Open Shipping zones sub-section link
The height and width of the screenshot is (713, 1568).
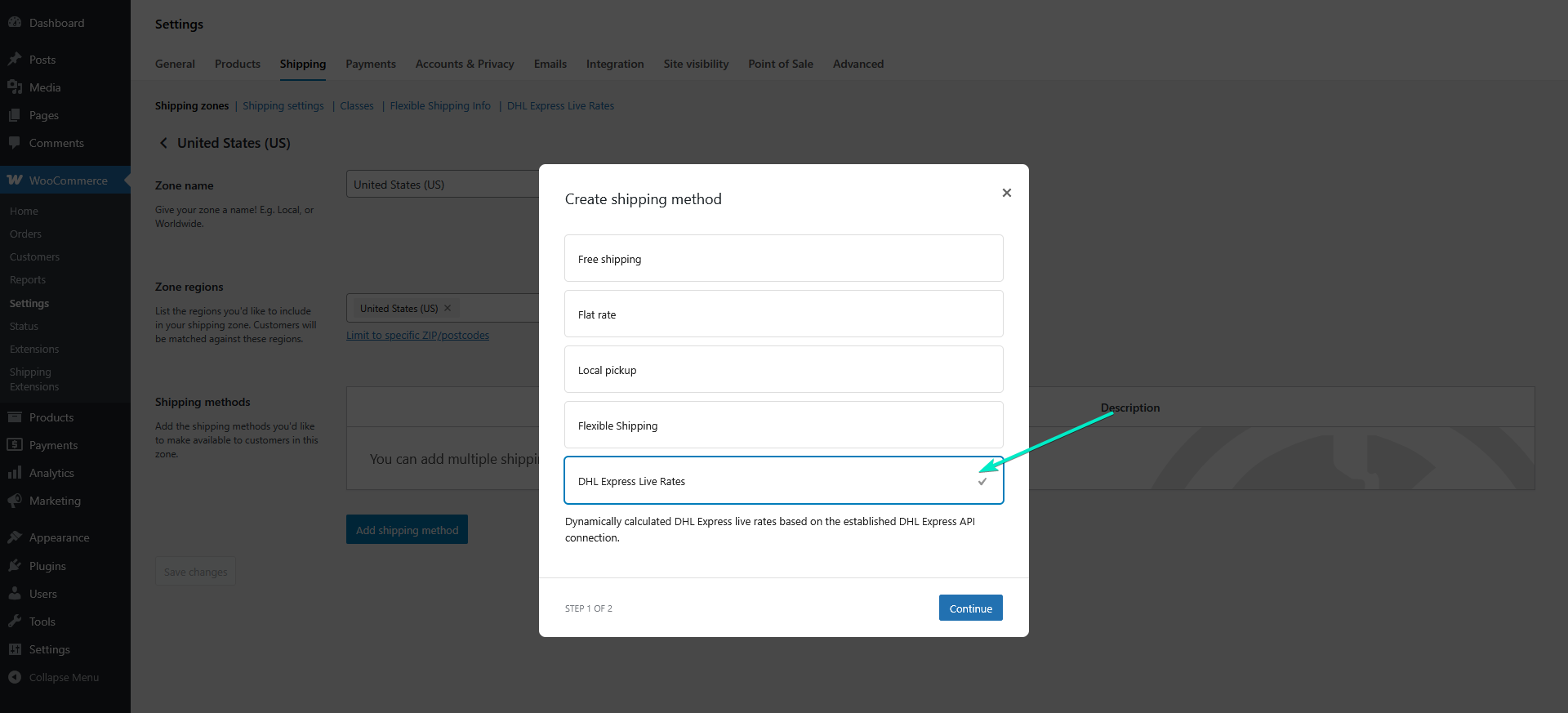(192, 106)
